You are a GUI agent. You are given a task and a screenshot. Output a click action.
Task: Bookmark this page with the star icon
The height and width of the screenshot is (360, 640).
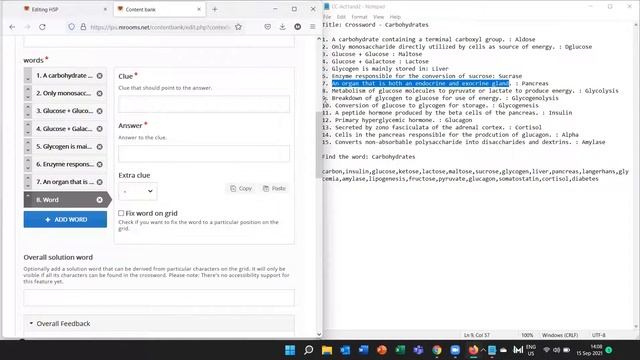pos(238,27)
